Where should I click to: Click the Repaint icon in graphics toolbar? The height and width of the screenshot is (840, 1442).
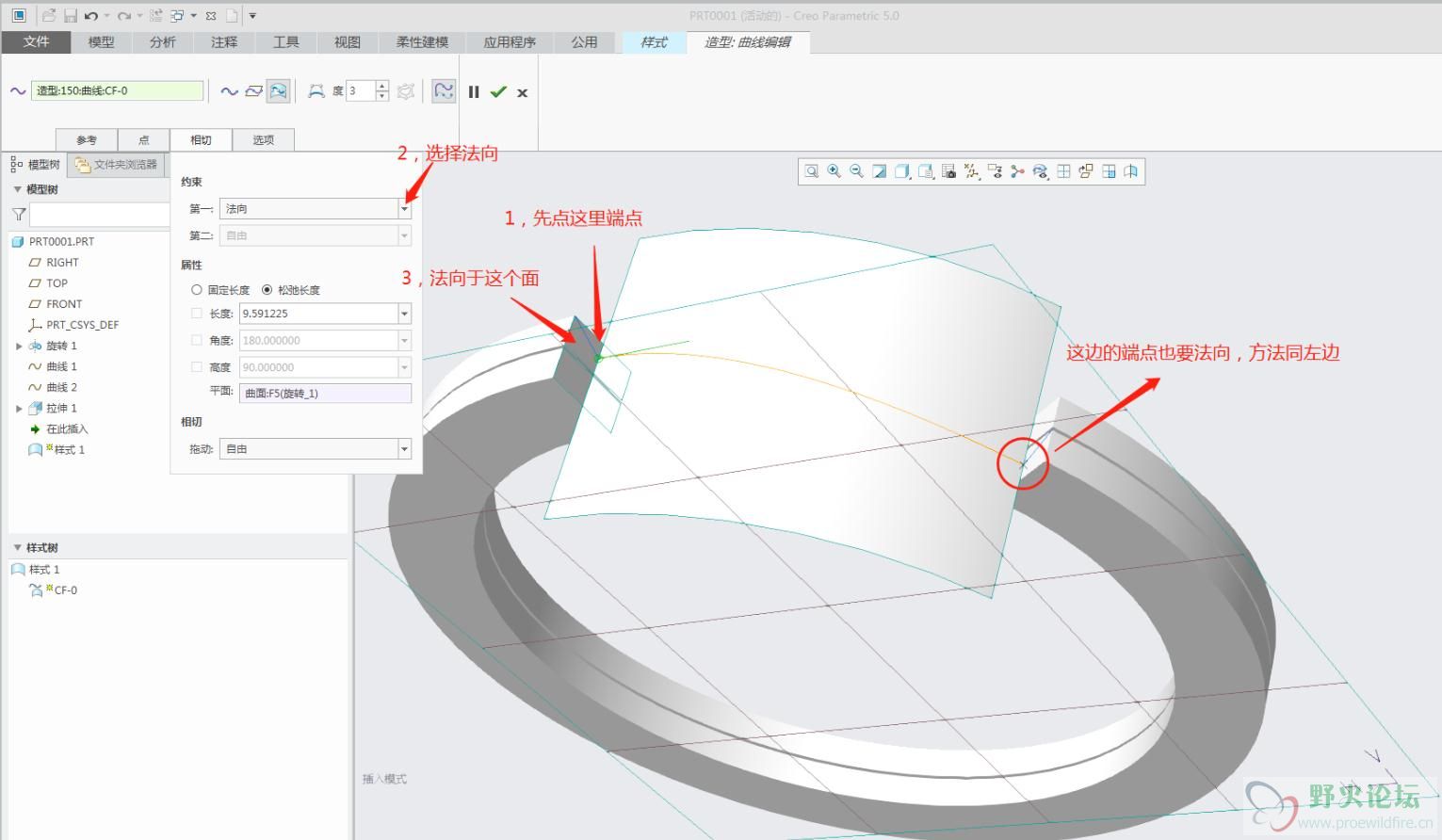tap(879, 171)
